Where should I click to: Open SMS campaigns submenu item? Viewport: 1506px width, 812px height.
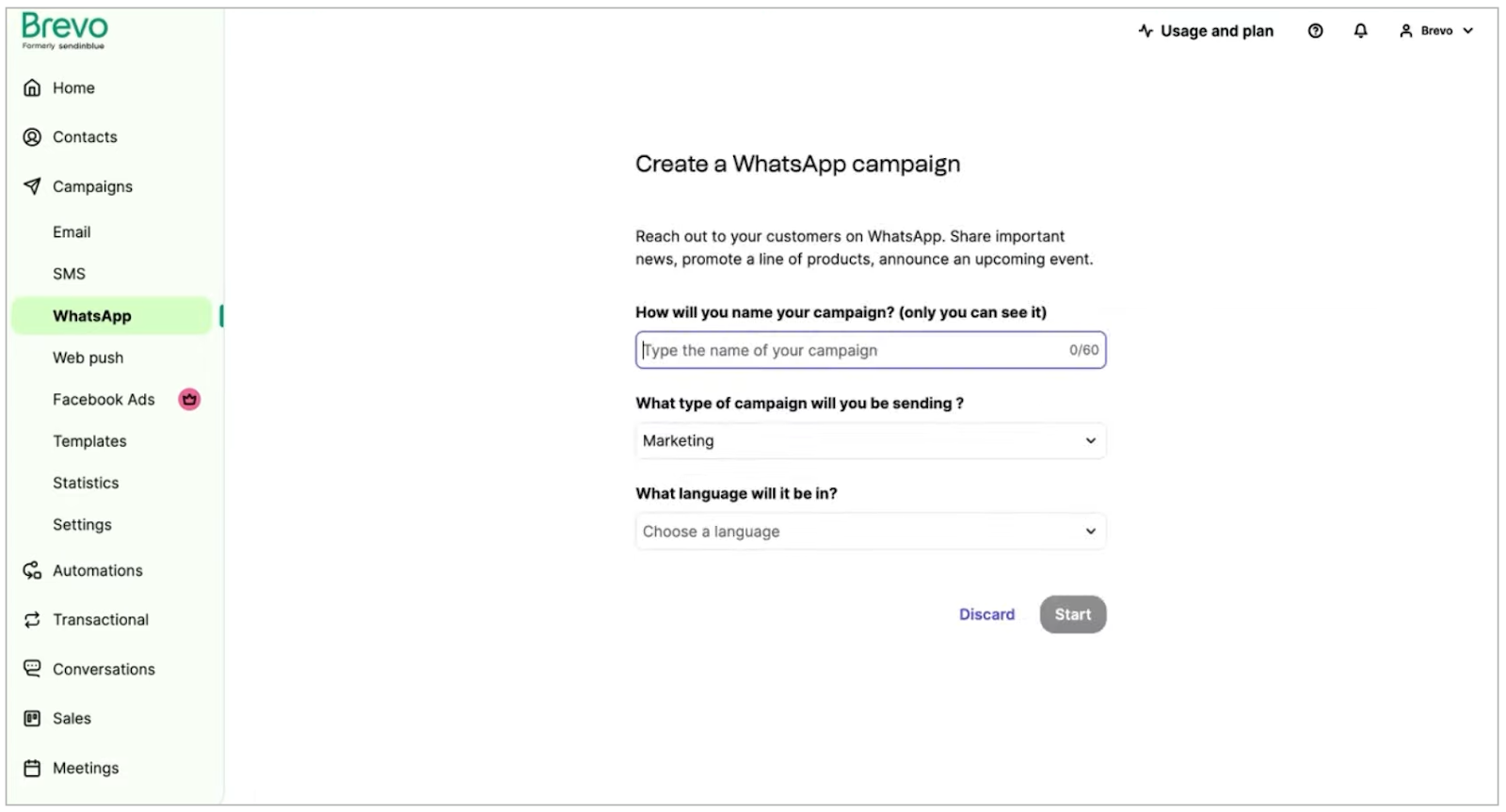pos(69,274)
